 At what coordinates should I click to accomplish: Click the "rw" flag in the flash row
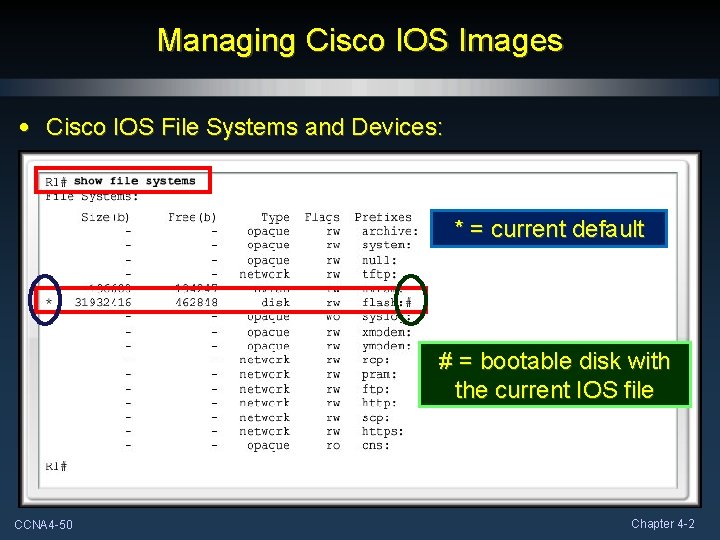333,303
